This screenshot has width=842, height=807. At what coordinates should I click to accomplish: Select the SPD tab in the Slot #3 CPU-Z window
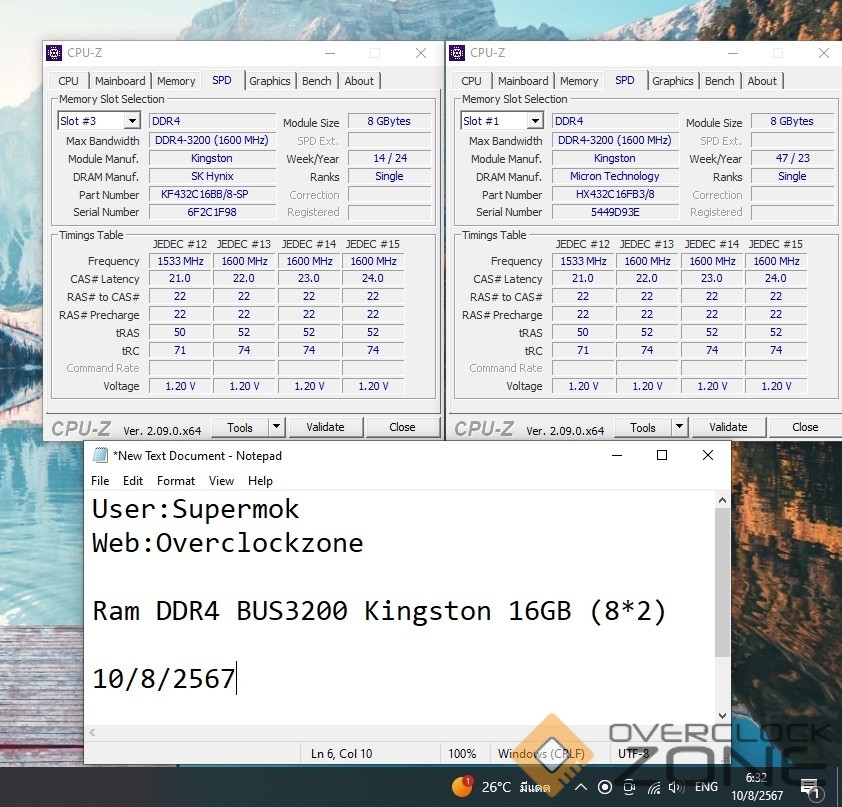coord(222,80)
